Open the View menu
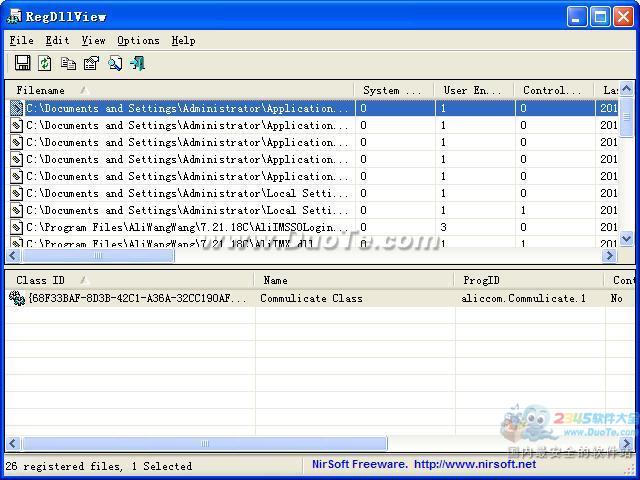 pyautogui.click(x=93, y=40)
